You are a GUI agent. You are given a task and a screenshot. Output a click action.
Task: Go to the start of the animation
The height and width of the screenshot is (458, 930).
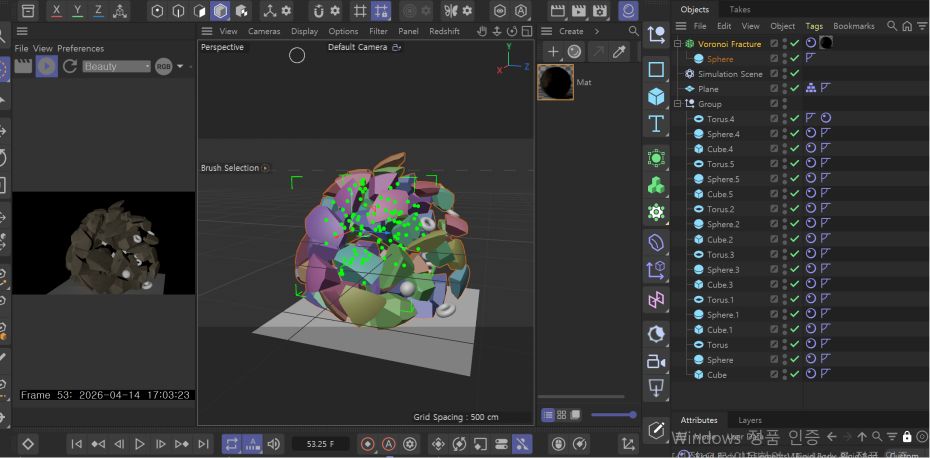(x=77, y=443)
